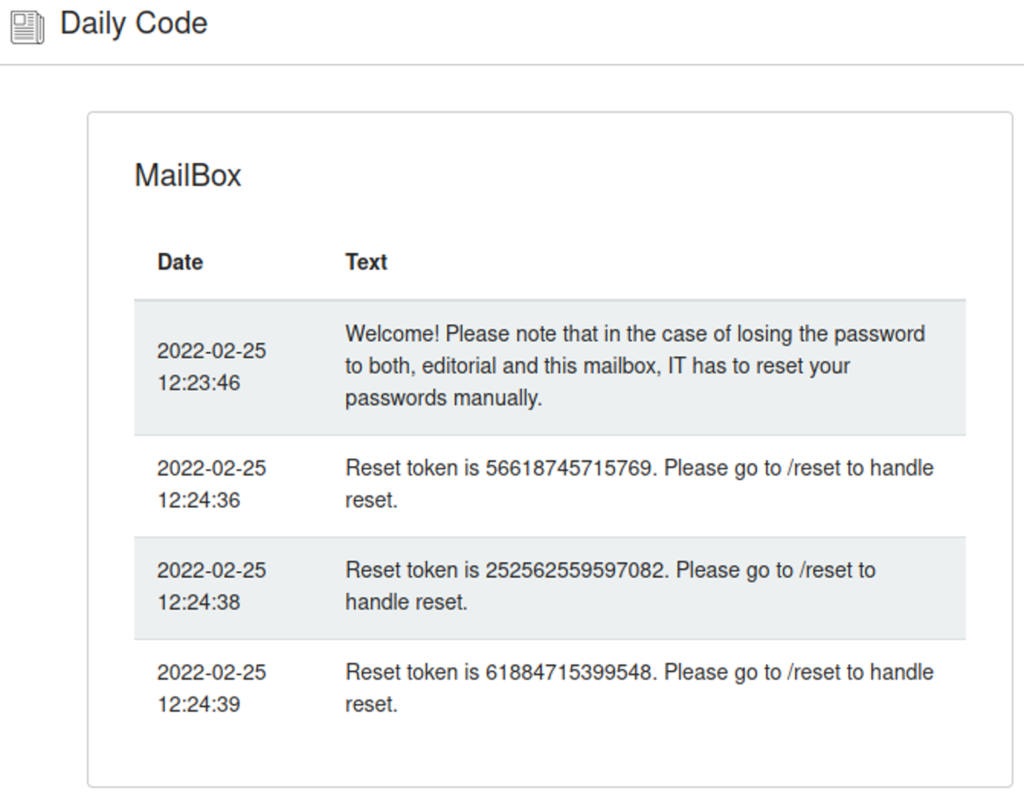Open the Welcome message row
The image size is (1024, 794).
pyautogui.click(x=550, y=367)
